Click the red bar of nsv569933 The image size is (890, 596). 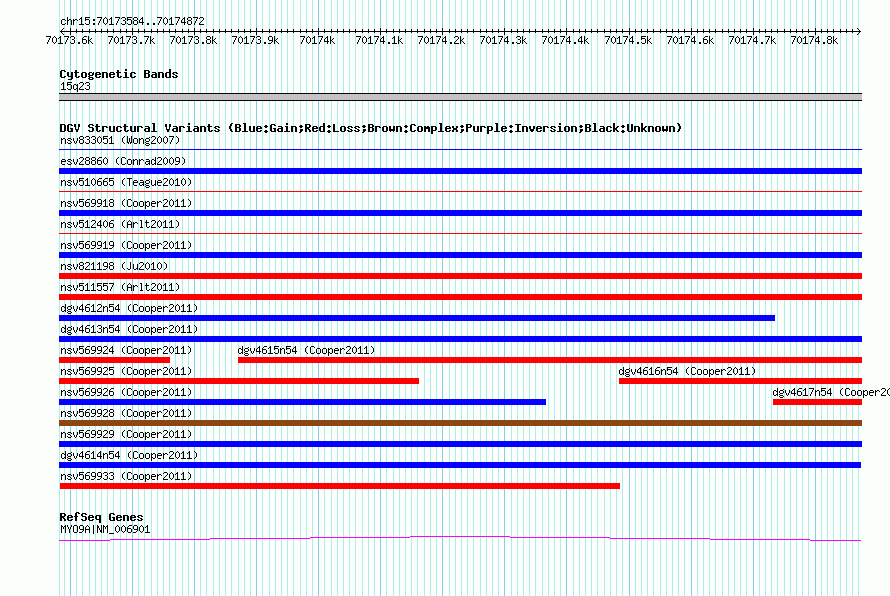[339, 486]
